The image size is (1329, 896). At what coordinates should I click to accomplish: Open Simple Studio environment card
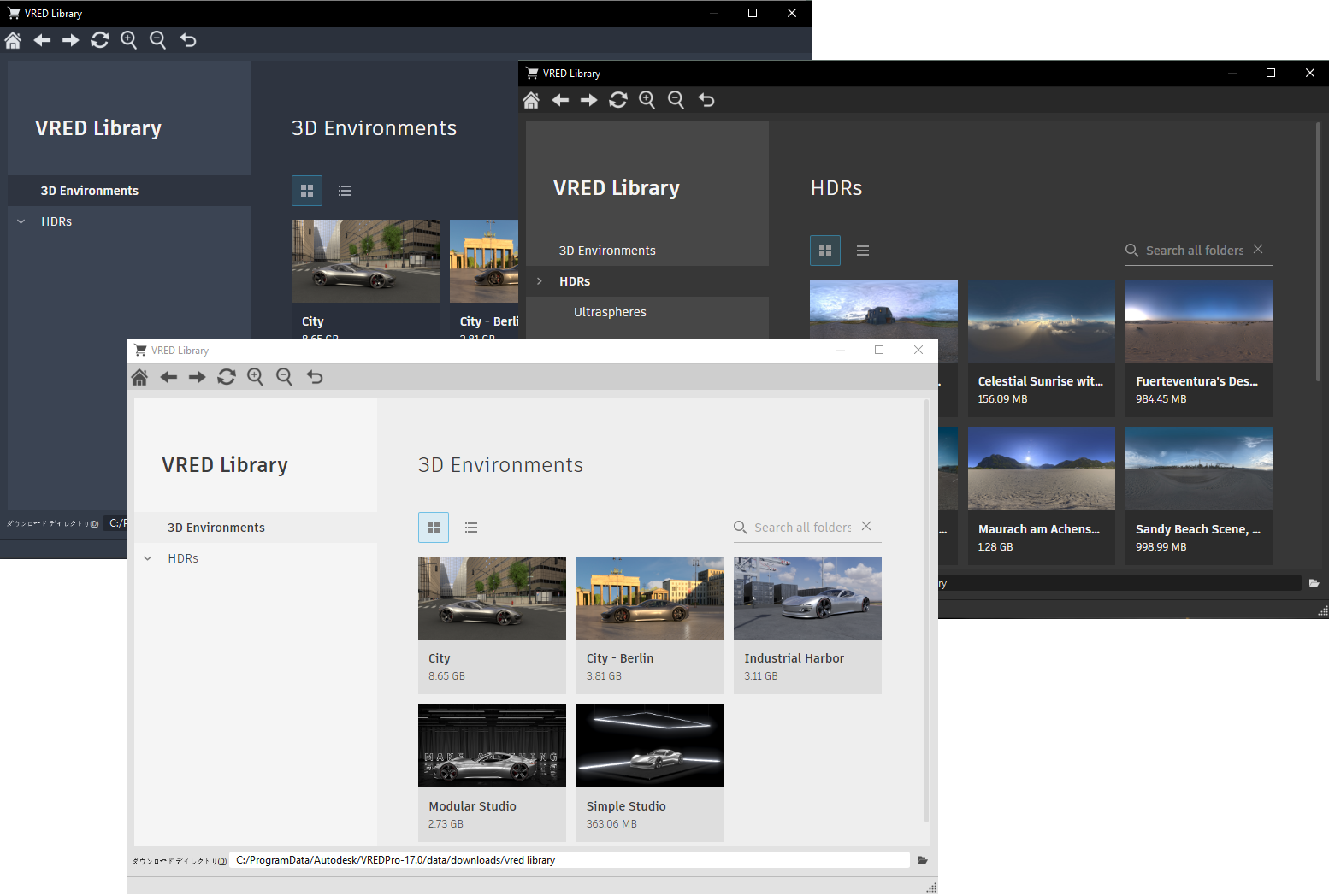(650, 773)
